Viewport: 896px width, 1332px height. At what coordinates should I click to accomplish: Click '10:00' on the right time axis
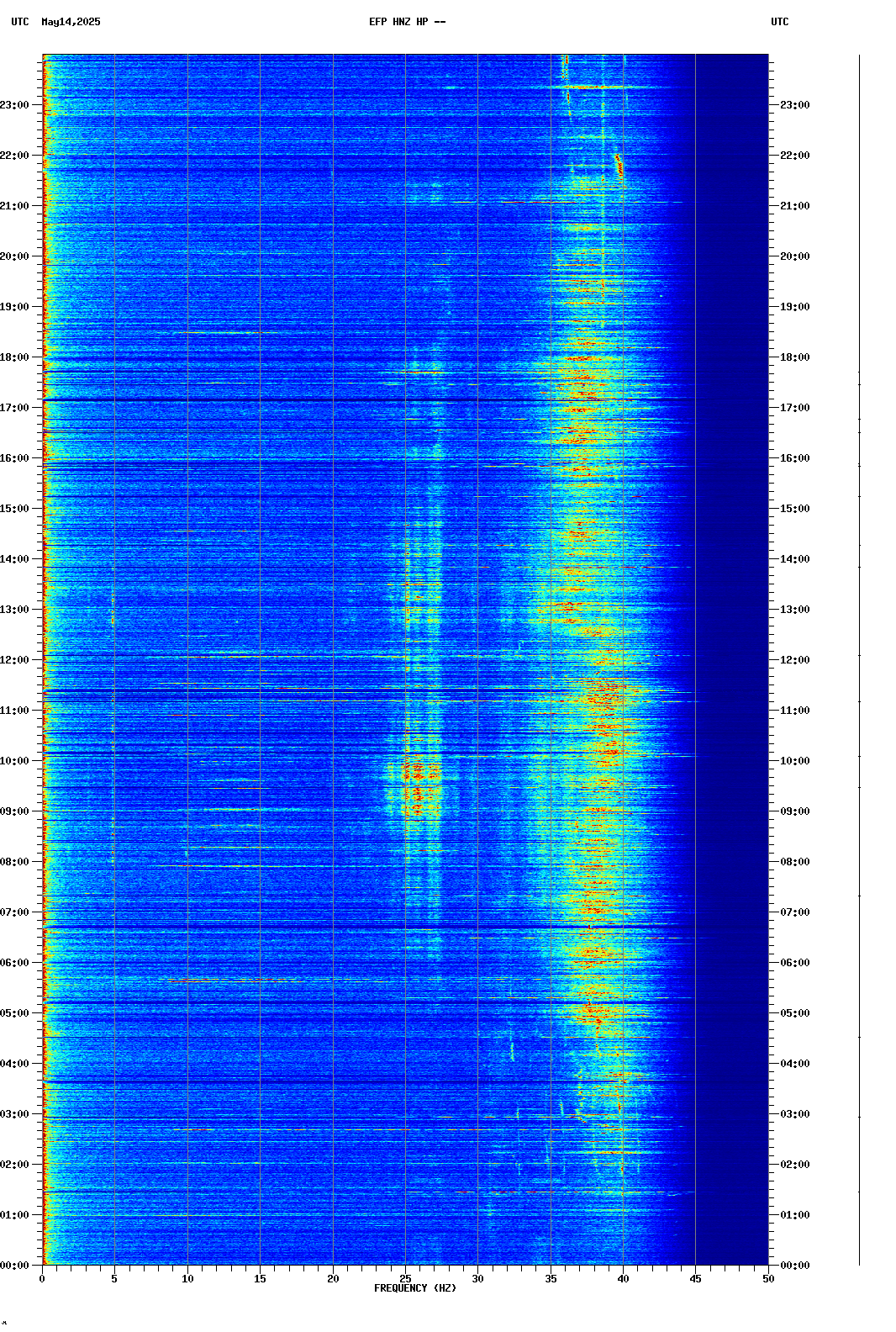click(x=795, y=761)
